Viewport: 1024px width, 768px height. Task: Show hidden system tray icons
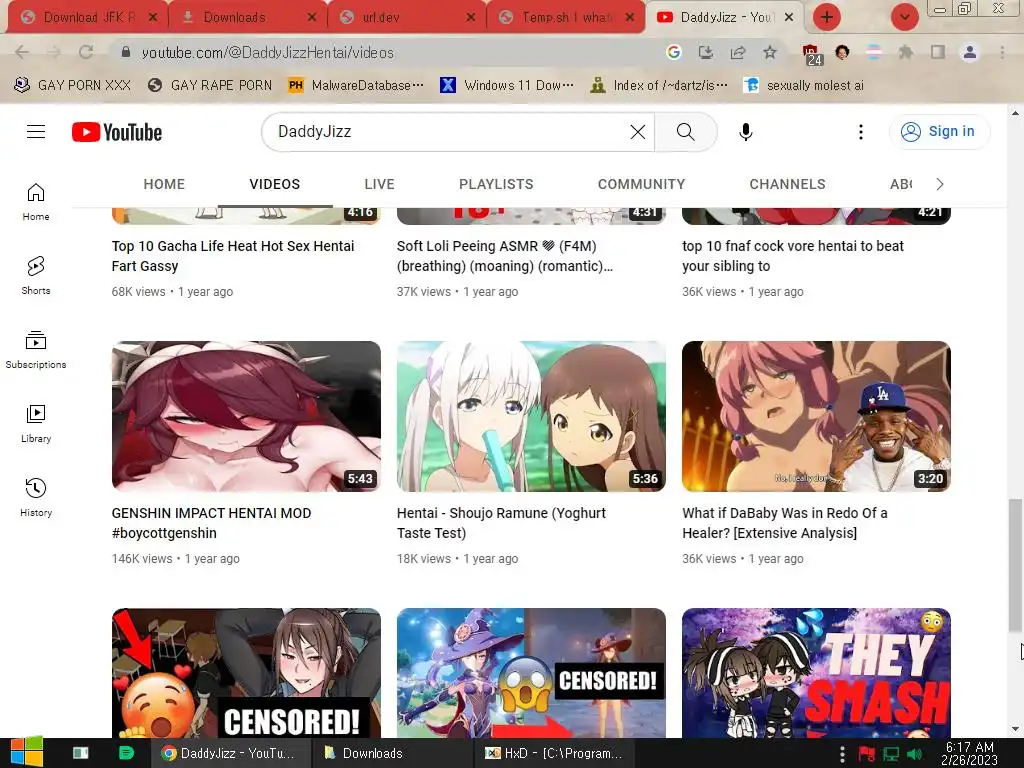842,753
